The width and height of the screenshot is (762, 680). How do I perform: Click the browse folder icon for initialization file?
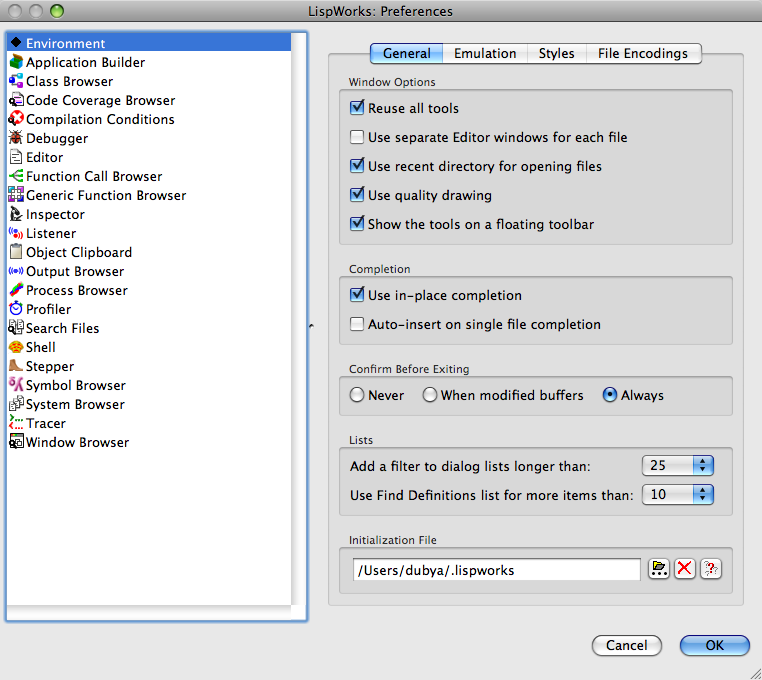(659, 569)
